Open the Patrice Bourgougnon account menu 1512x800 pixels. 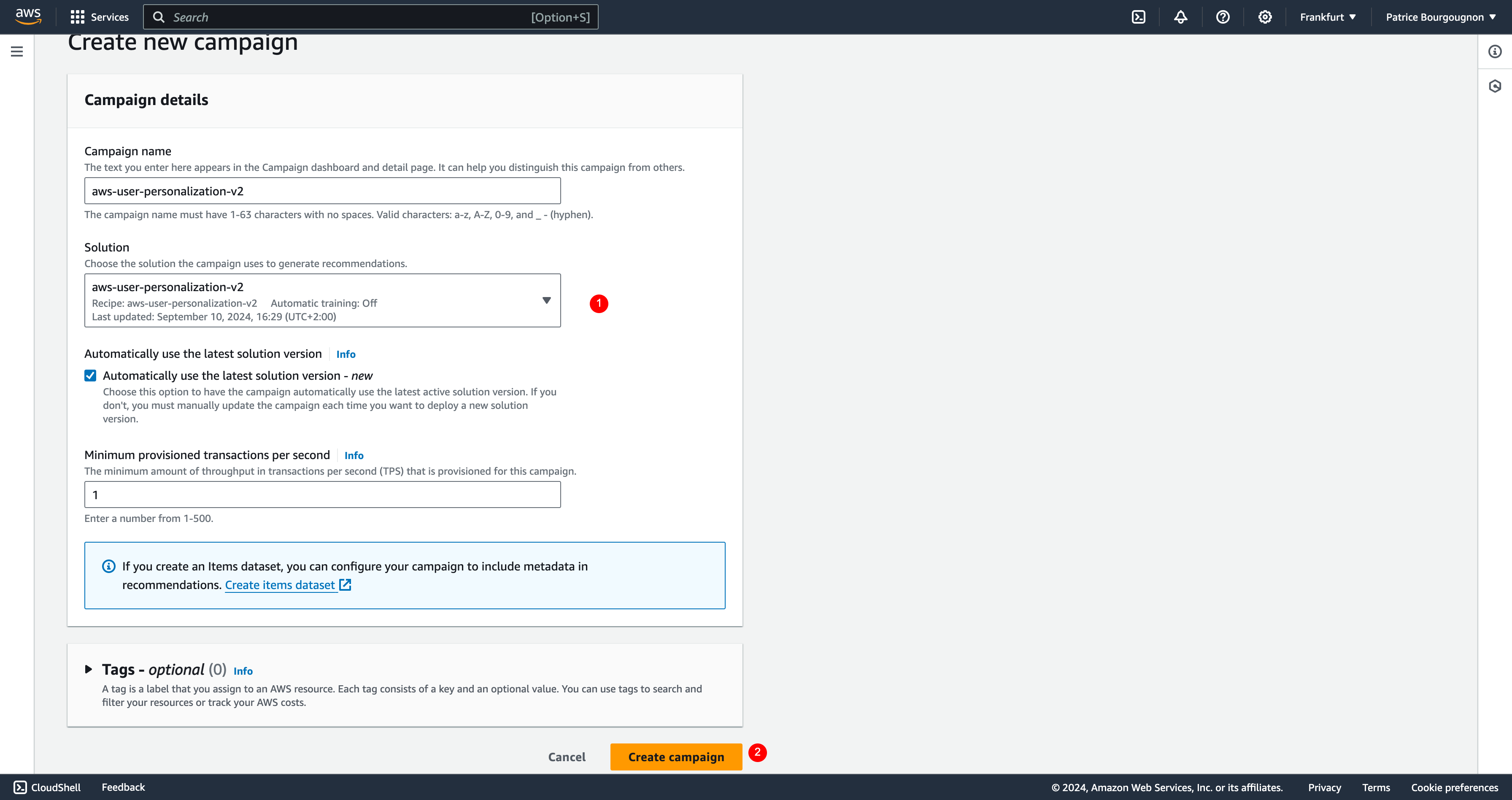[1441, 17]
